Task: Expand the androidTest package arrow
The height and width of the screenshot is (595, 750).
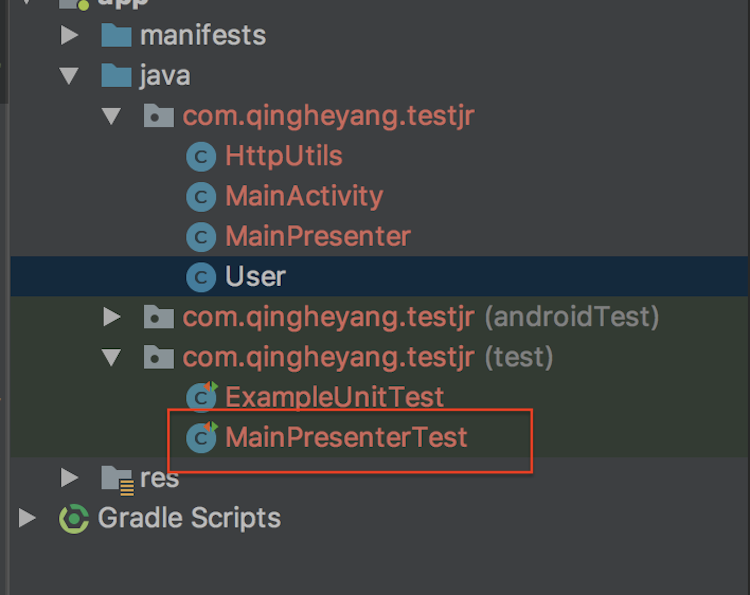Action: 111,317
